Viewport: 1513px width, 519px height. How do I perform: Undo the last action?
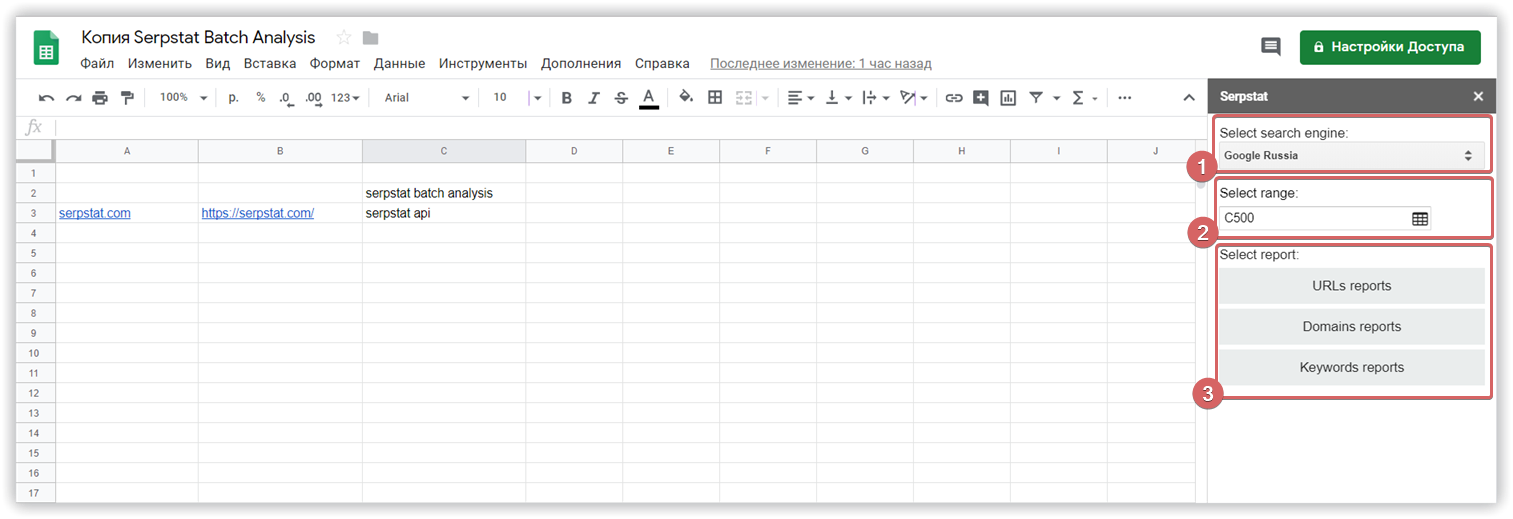46,98
